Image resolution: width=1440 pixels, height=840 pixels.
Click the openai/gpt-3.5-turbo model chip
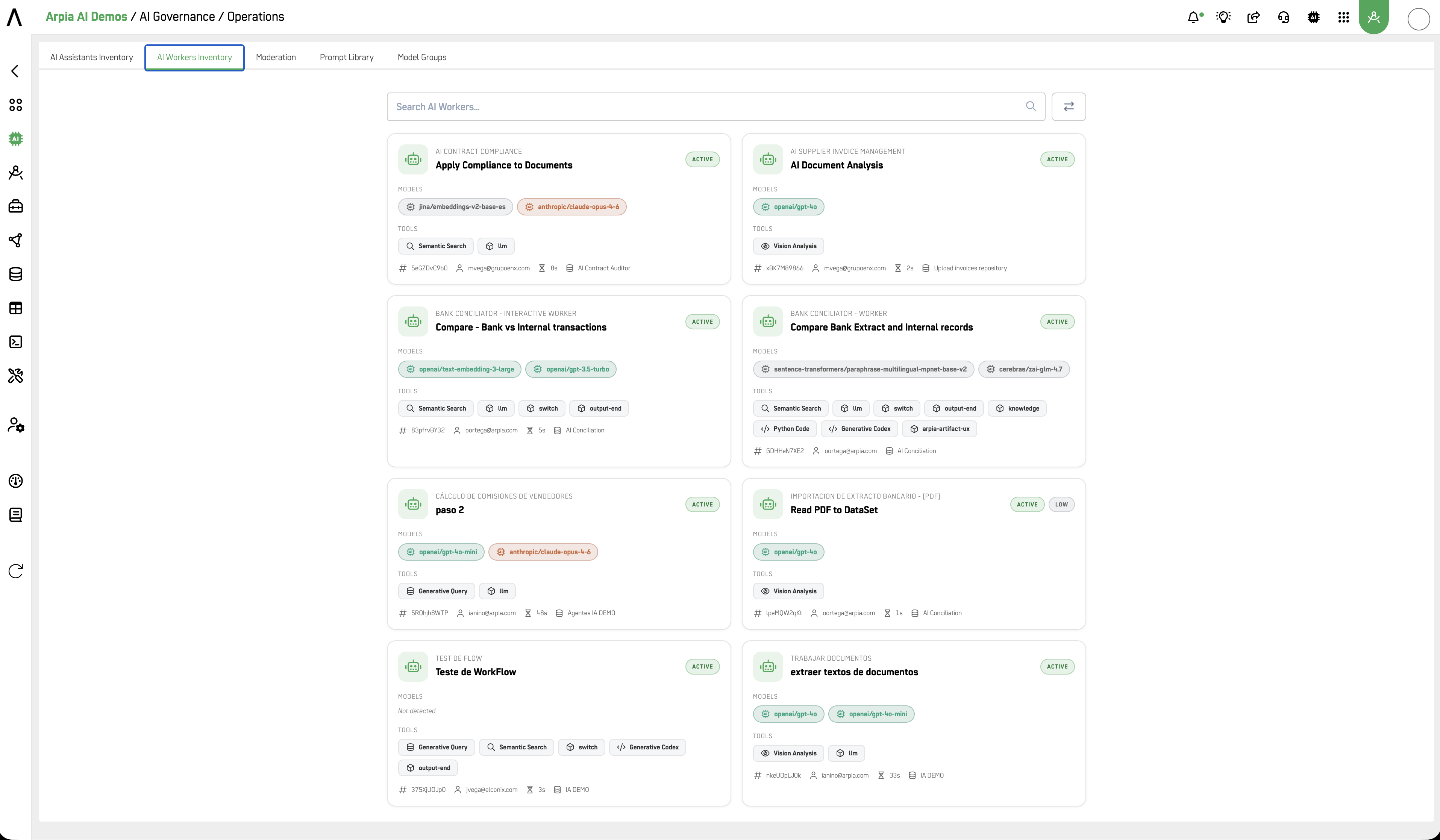pyautogui.click(x=570, y=369)
